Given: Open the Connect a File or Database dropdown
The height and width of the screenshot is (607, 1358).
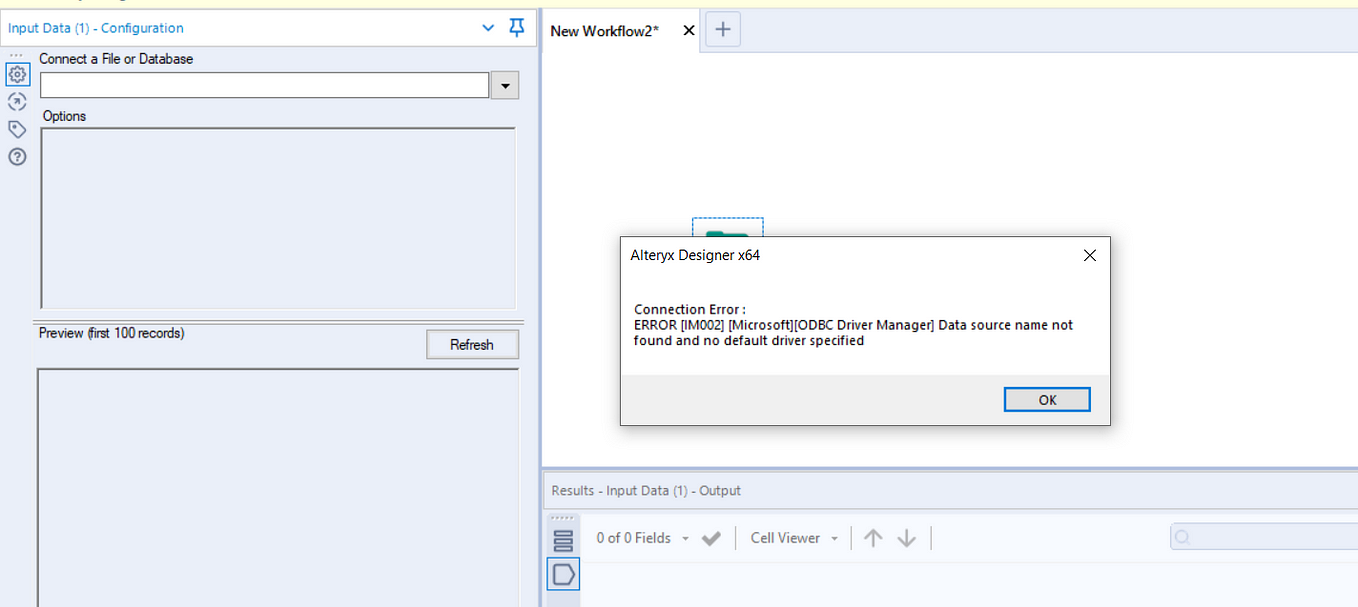Looking at the screenshot, I should (x=505, y=86).
